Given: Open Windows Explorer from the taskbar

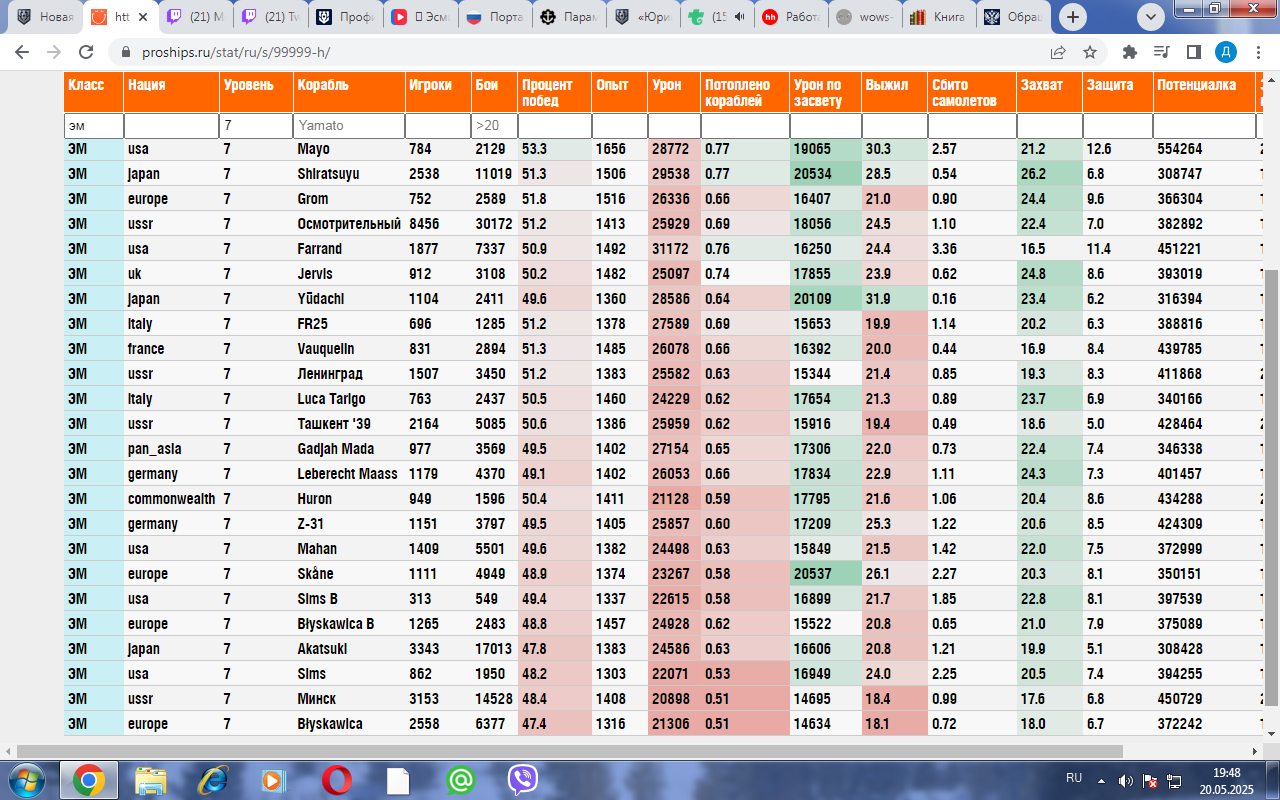Looking at the screenshot, I should click(x=151, y=779).
